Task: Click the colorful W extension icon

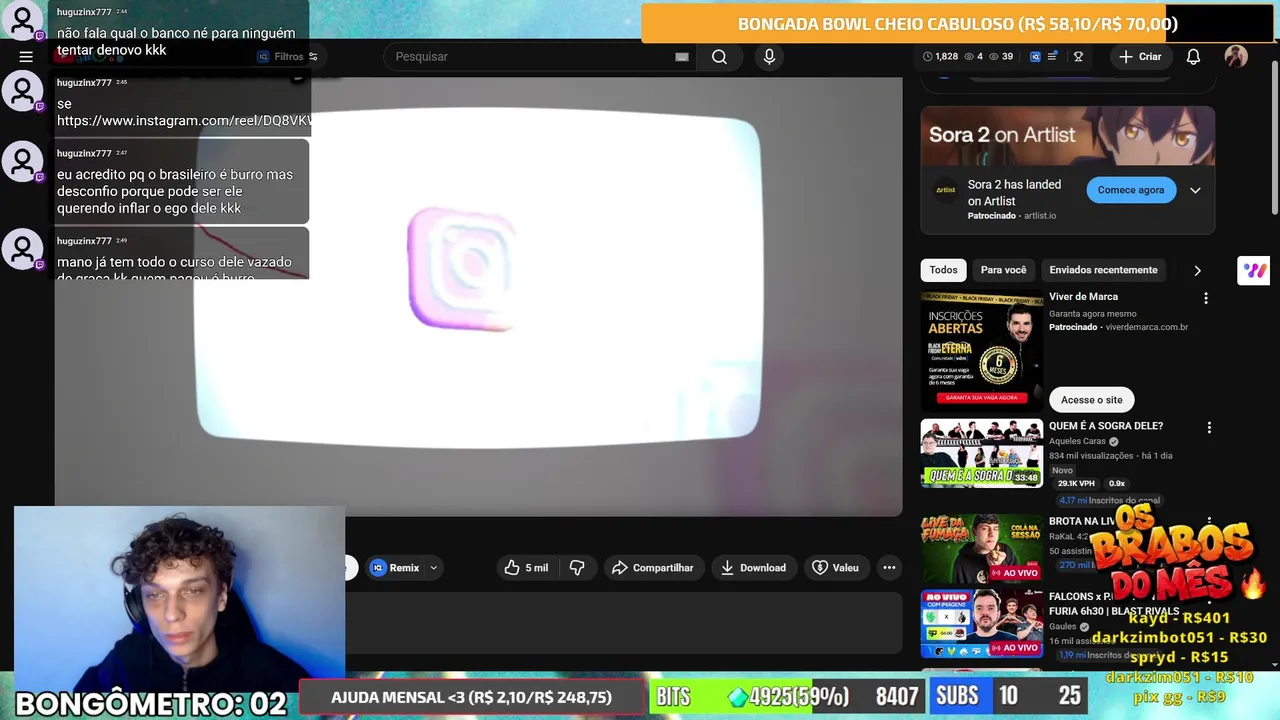Action: tap(1254, 271)
